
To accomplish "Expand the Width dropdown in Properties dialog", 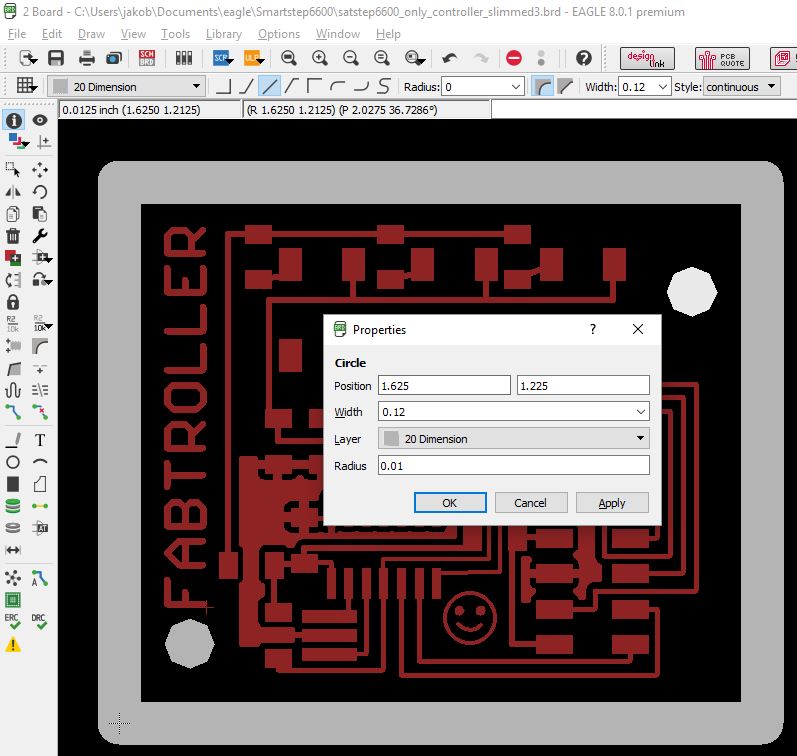I will point(640,412).
